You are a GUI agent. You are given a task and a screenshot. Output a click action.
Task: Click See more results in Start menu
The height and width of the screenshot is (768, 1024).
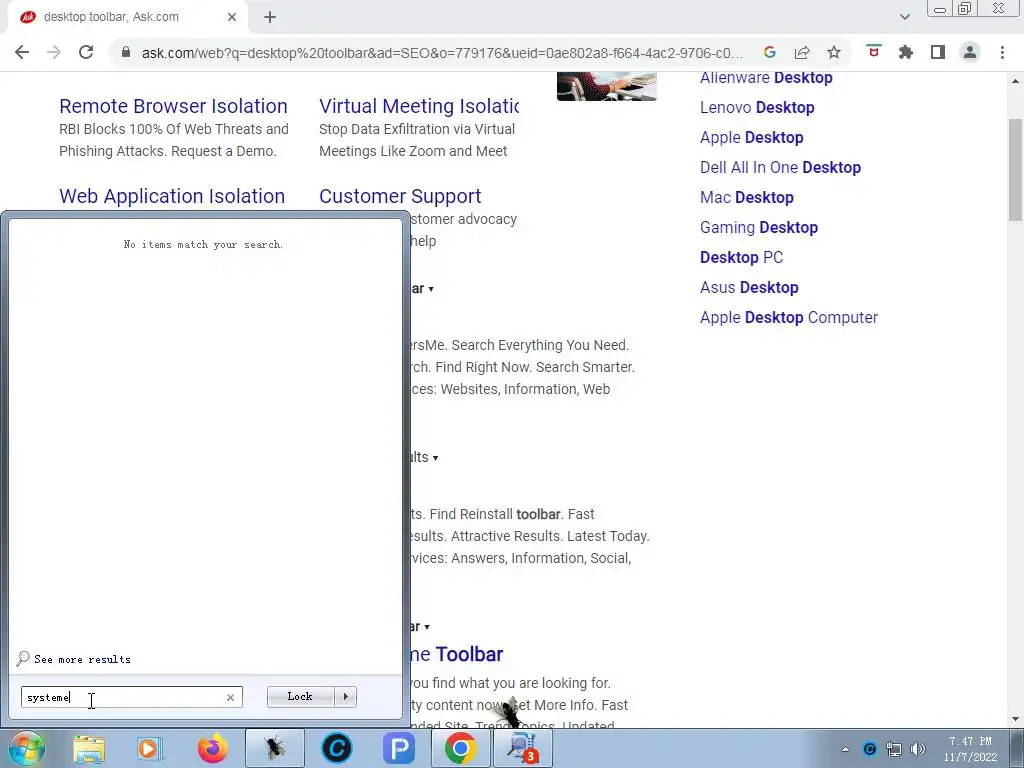[x=74, y=659]
